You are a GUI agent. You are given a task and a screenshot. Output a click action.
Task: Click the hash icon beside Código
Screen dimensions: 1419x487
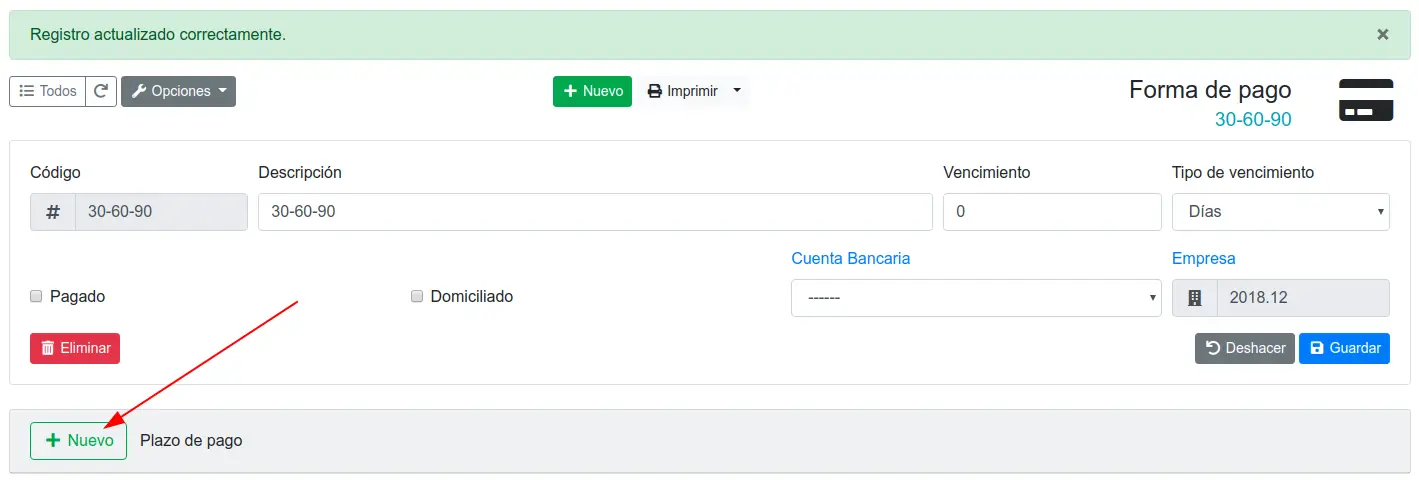pos(53,212)
